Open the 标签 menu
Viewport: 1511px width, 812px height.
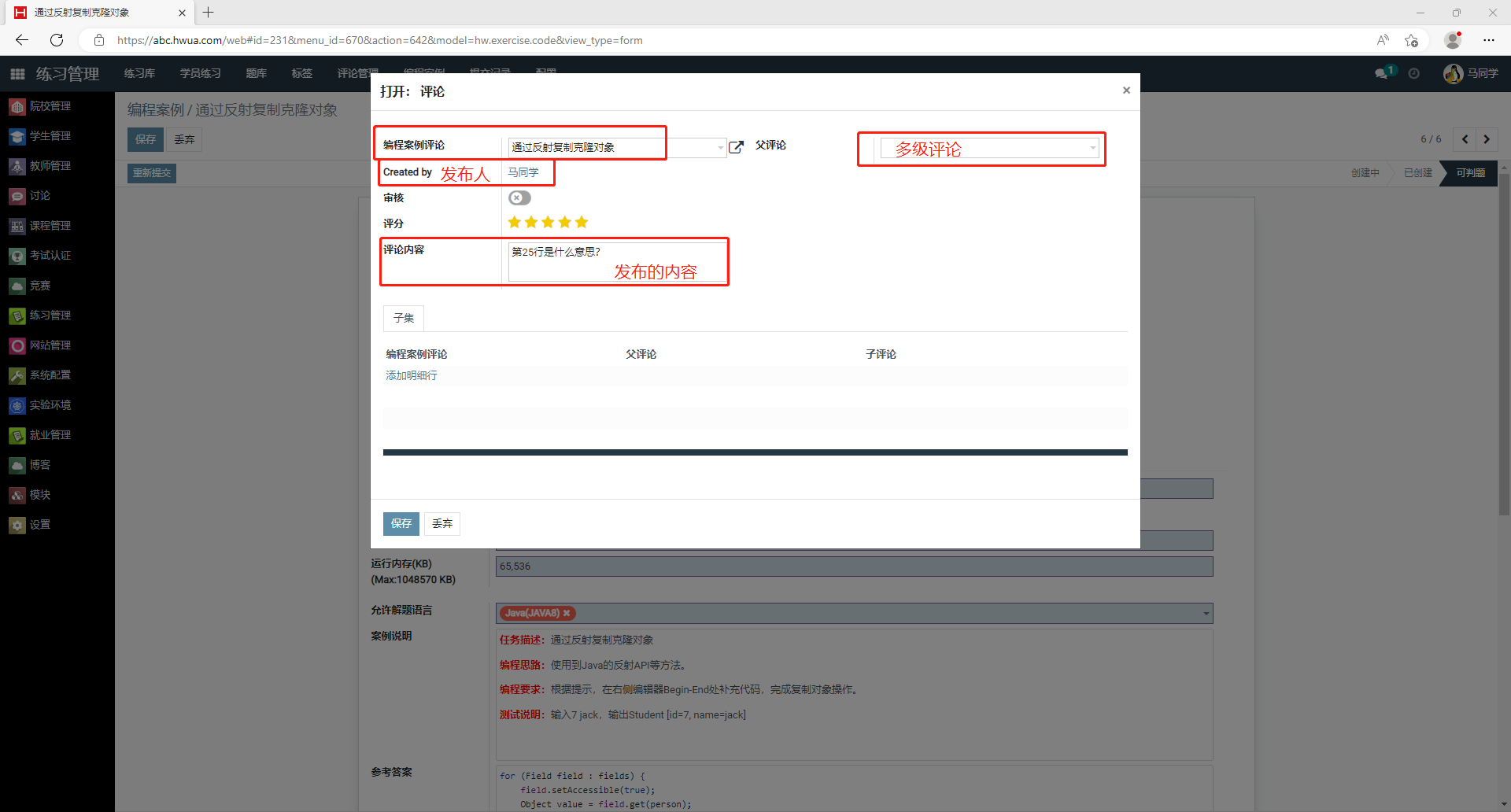pyautogui.click(x=301, y=73)
